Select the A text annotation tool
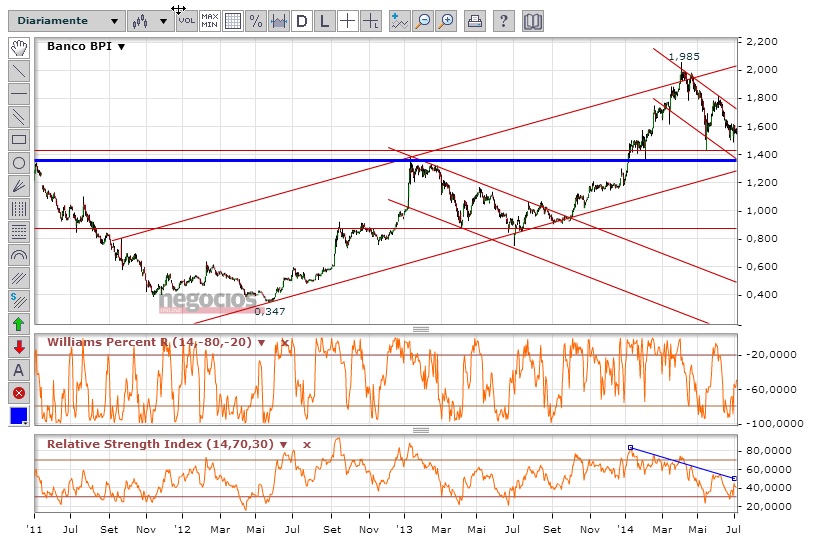 pyautogui.click(x=19, y=370)
